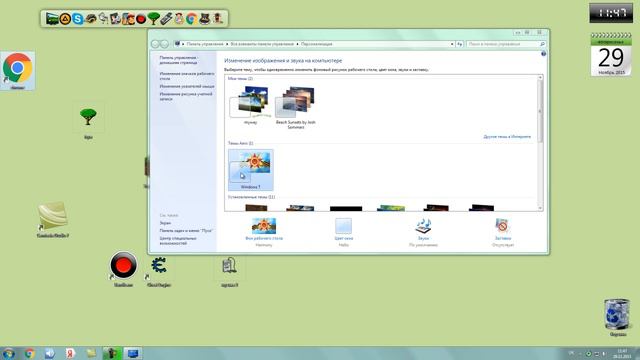The image size is (640, 360).
Task: Open 'Центр специальных возможностей' link
Action: (x=178, y=241)
